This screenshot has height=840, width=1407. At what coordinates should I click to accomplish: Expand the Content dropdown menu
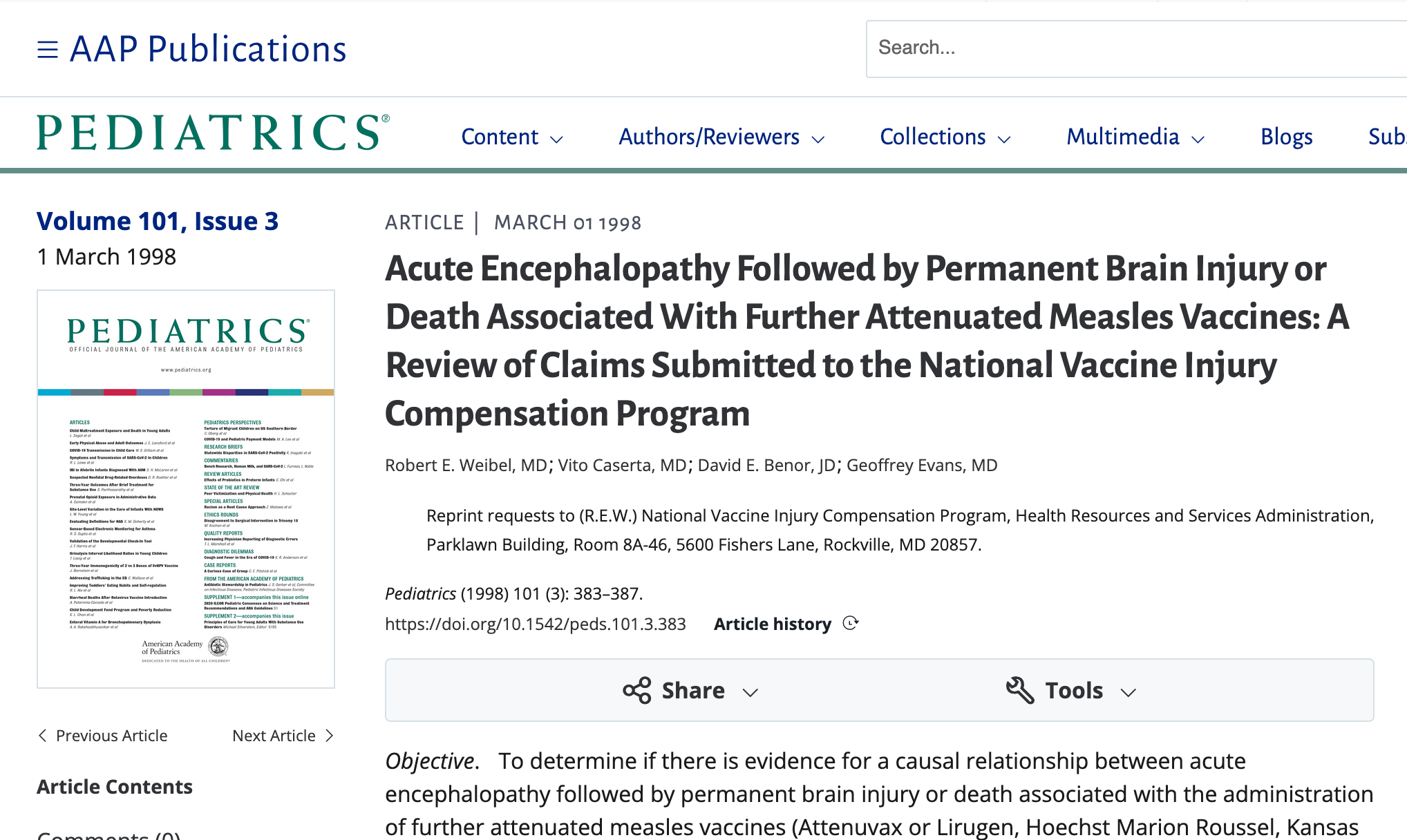(x=512, y=137)
